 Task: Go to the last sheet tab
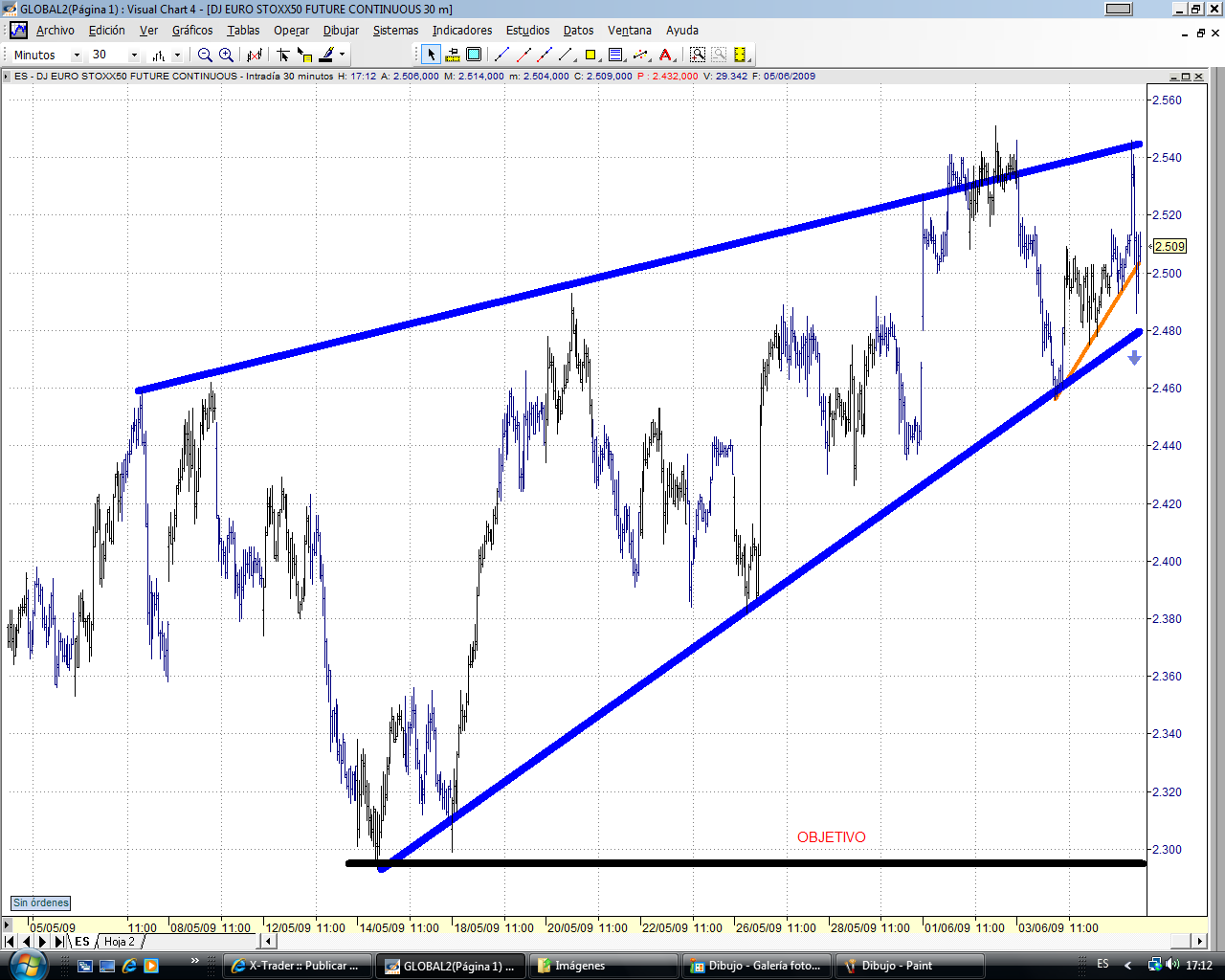pos(58,942)
